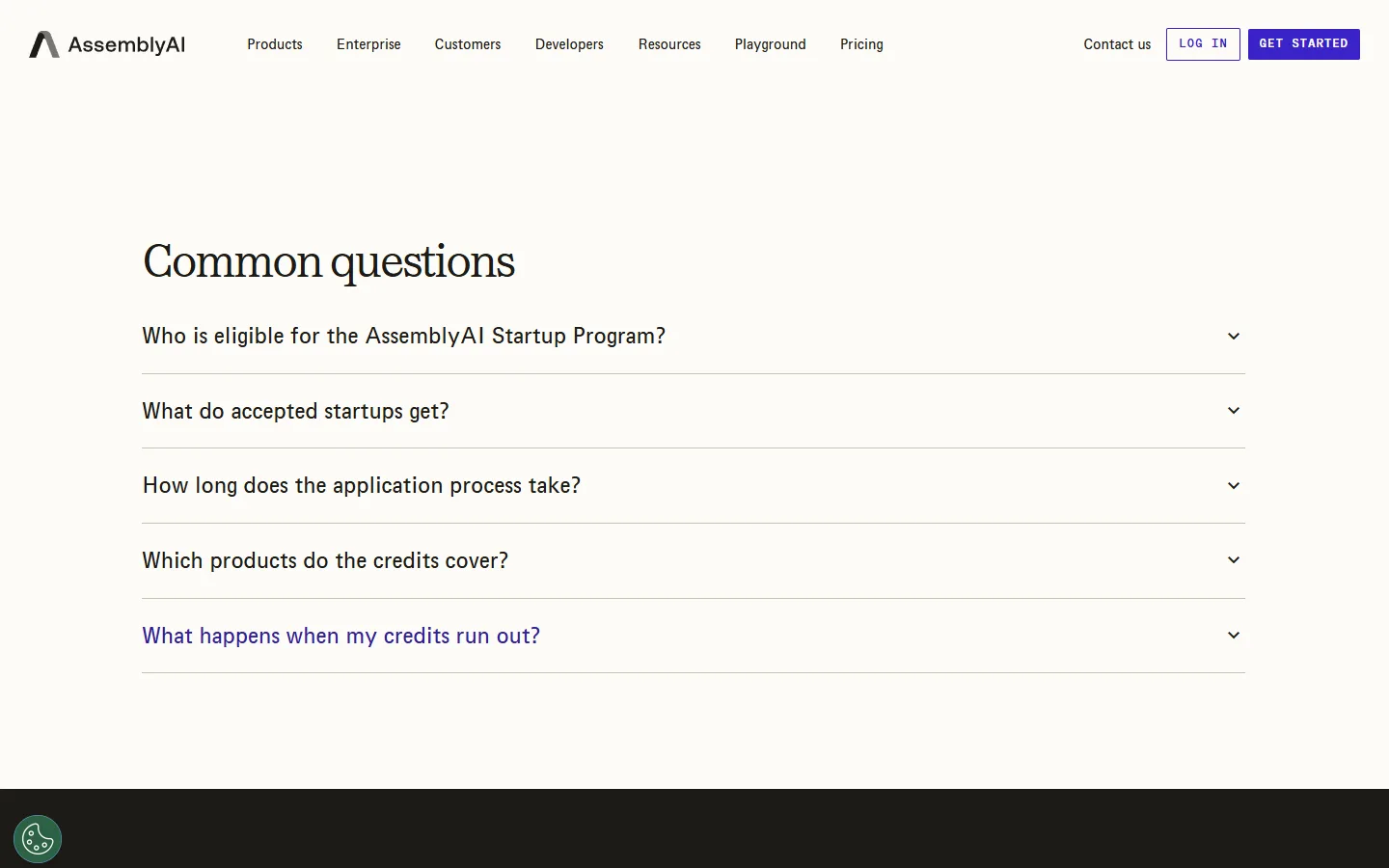The image size is (1389, 868).
Task: Click the chevron beside the eligibility question
Action: point(1234,336)
